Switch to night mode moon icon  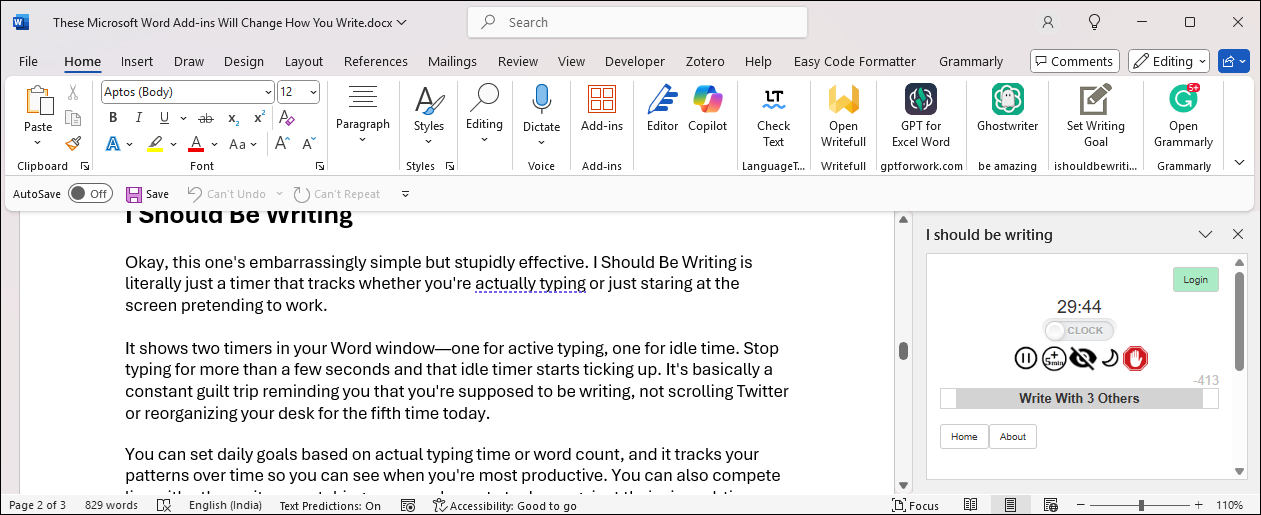coord(1109,358)
